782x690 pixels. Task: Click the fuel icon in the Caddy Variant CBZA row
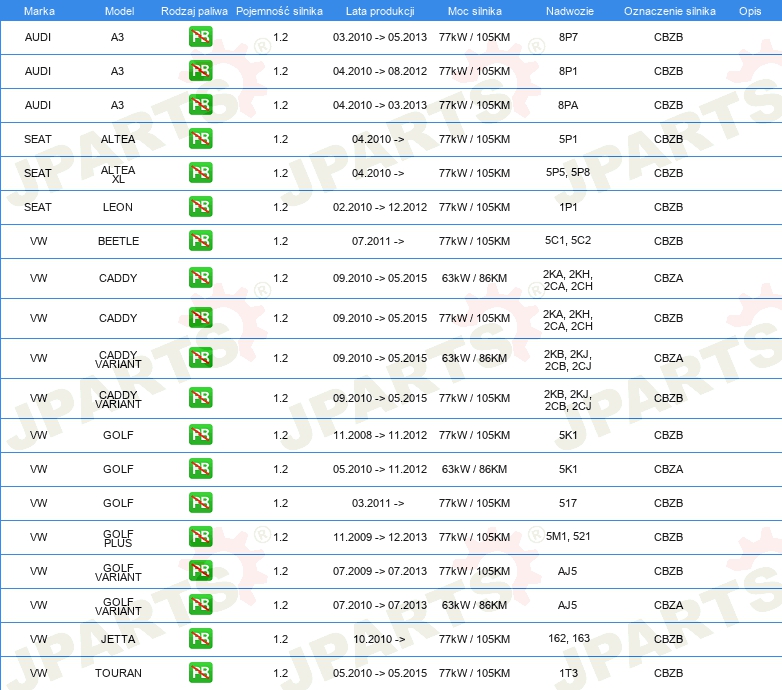pyautogui.click(x=200, y=357)
